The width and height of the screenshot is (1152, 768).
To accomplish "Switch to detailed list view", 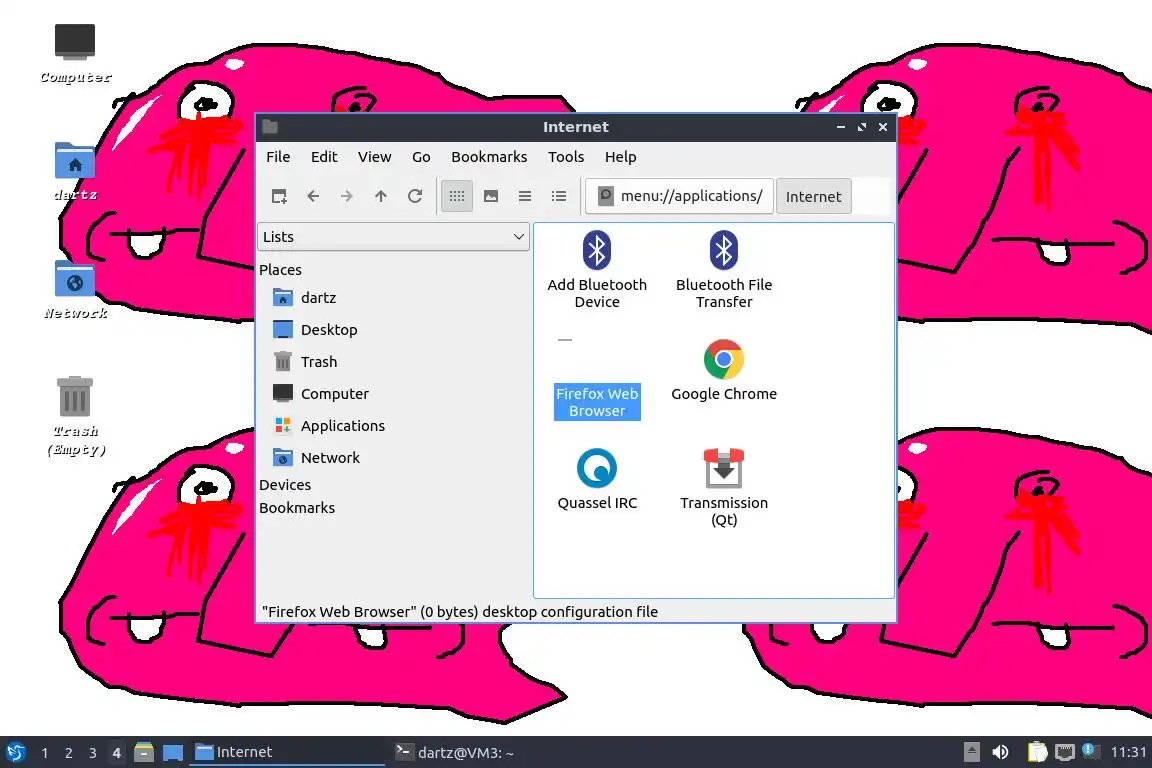I will tap(559, 196).
